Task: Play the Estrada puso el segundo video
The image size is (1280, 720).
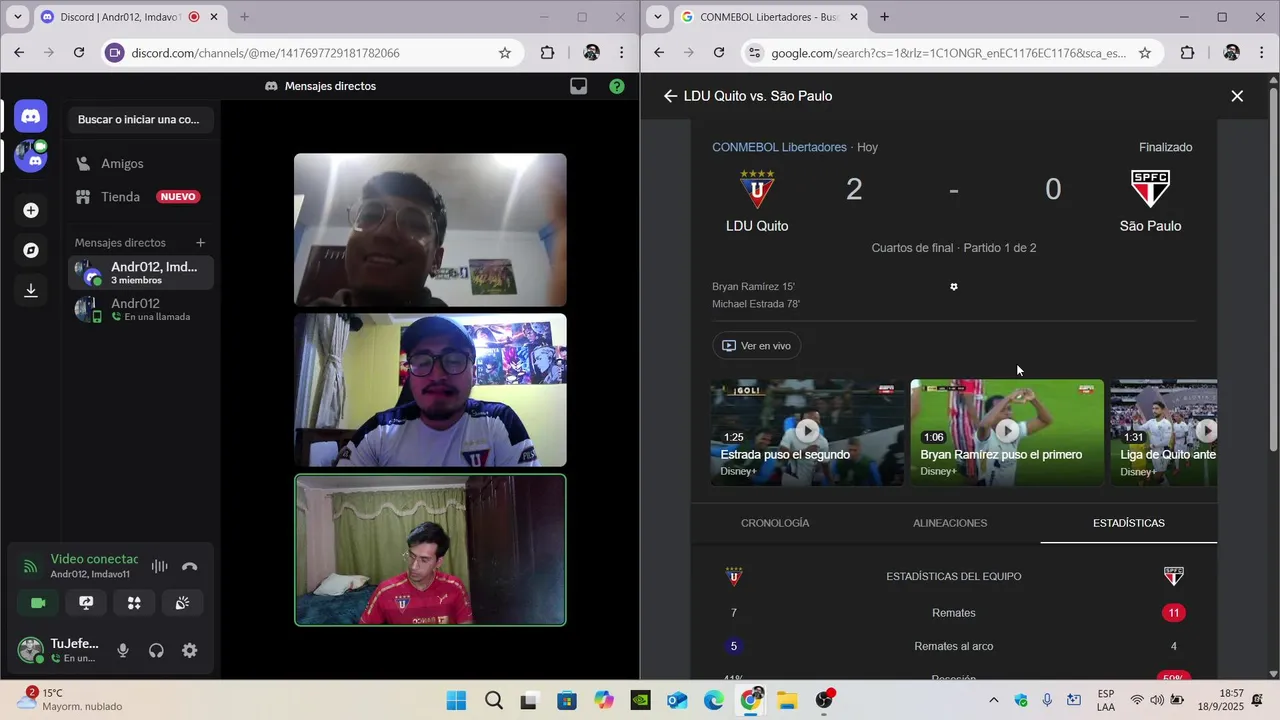Action: pyautogui.click(x=807, y=432)
